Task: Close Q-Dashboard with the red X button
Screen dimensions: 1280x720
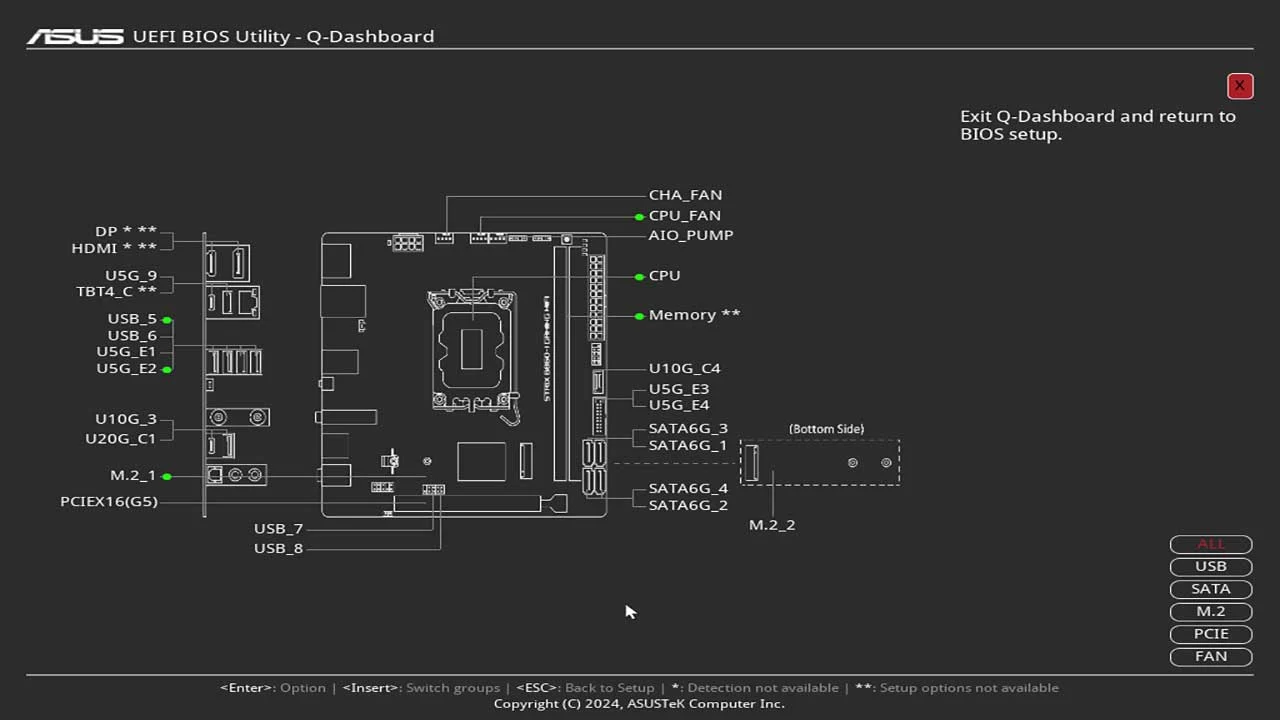Action: click(x=1239, y=86)
